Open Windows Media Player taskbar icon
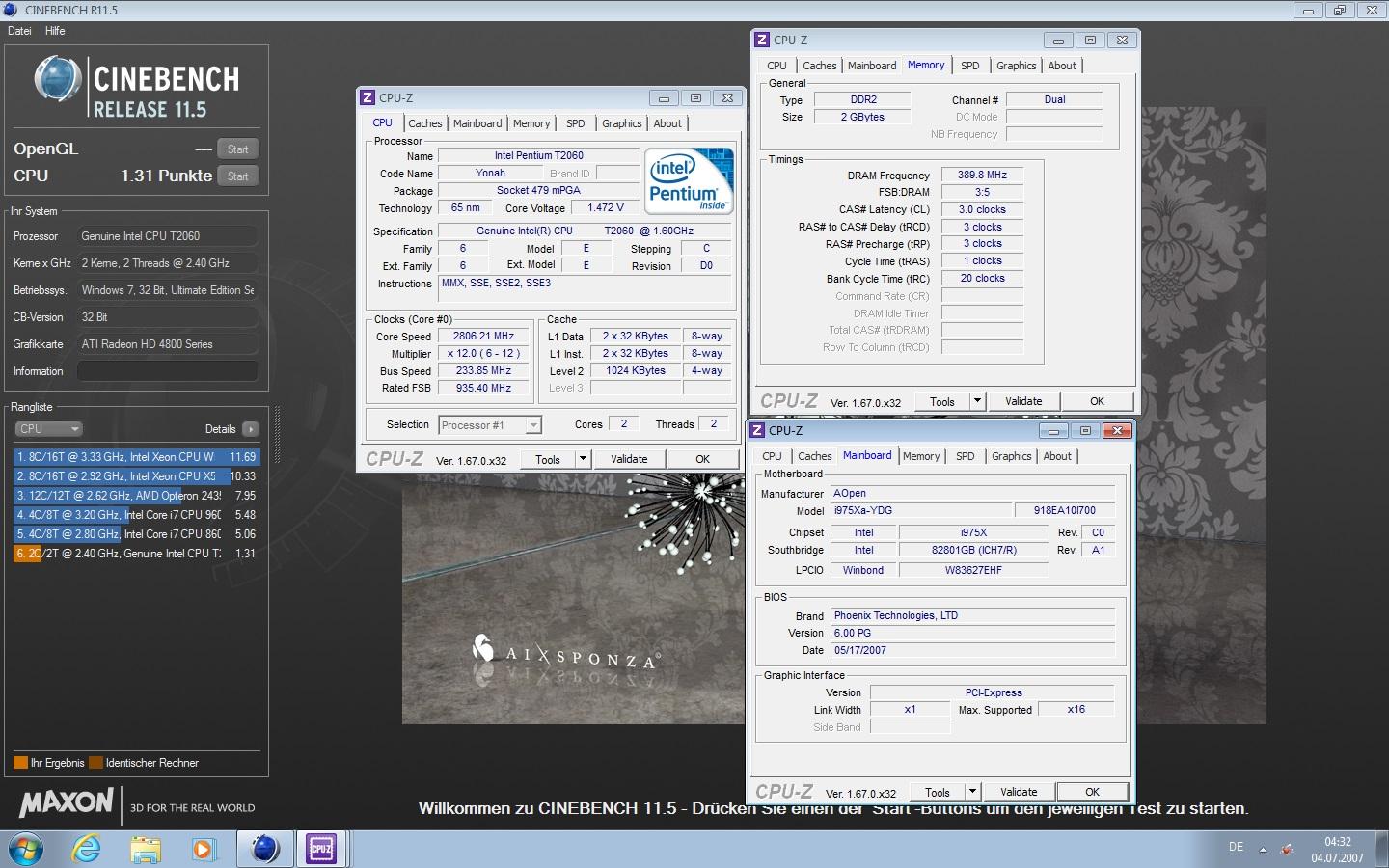The width and height of the screenshot is (1389, 868). click(203, 849)
